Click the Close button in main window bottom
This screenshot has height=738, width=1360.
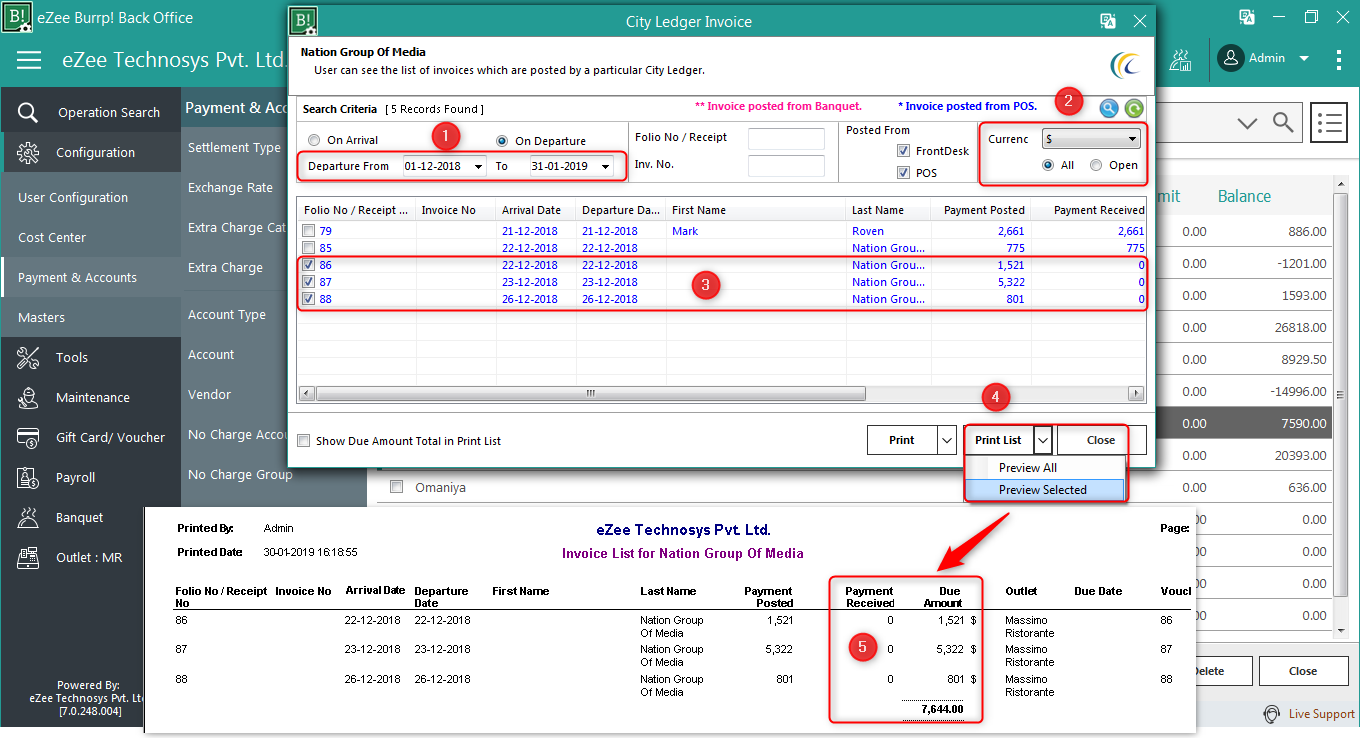coord(1303,671)
